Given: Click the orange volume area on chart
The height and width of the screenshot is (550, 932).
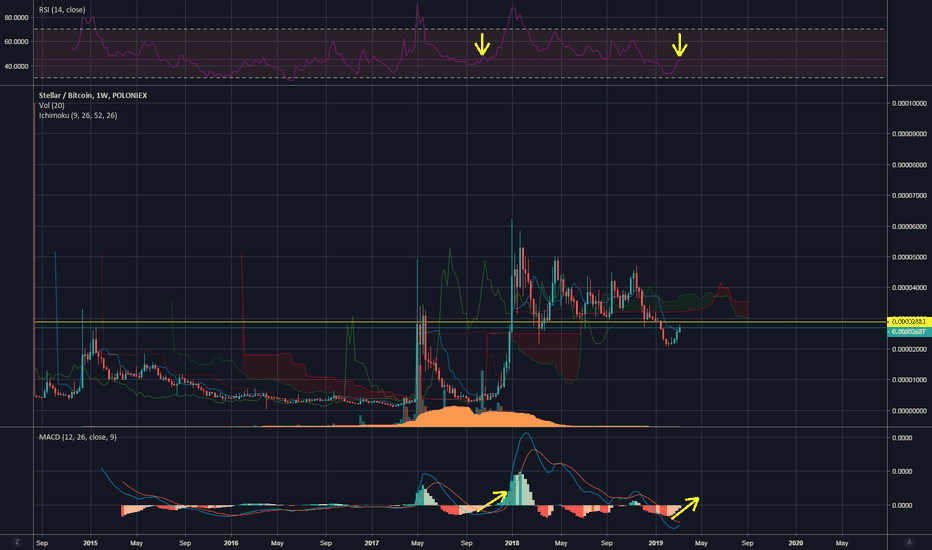Looking at the screenshot, I should (476, 418).
